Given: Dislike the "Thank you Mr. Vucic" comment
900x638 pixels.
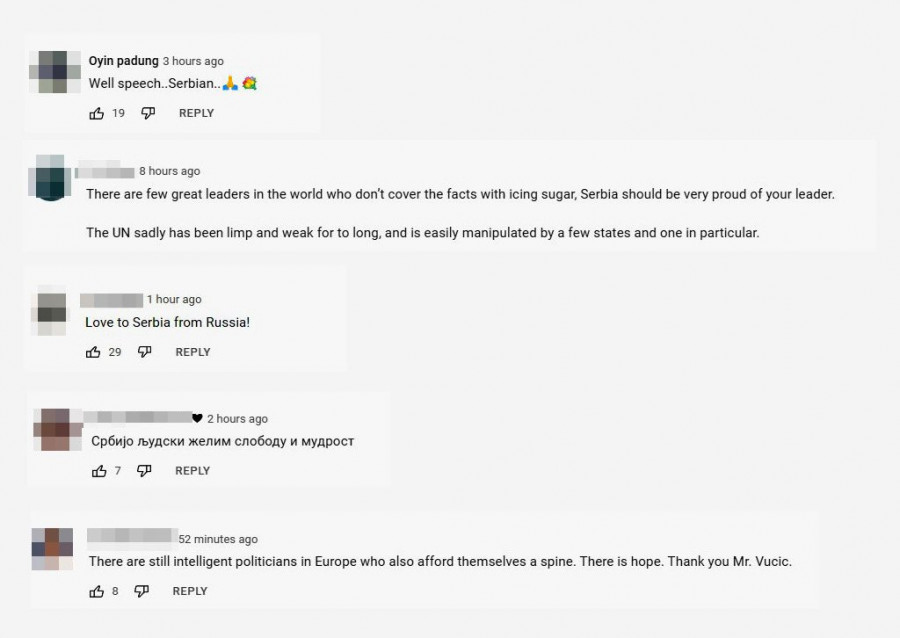Looking at the screenshot, I should point(142,591).
